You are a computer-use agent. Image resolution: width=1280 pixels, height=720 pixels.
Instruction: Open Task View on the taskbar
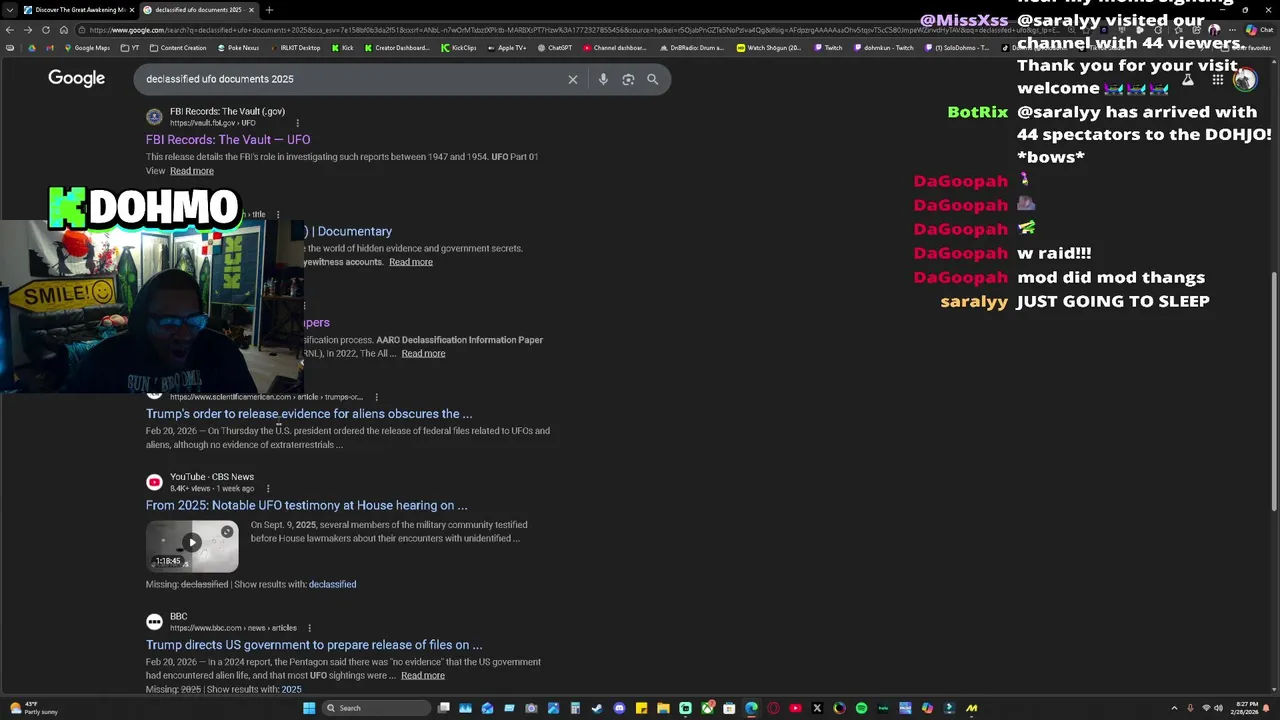(x=444, y=708)
